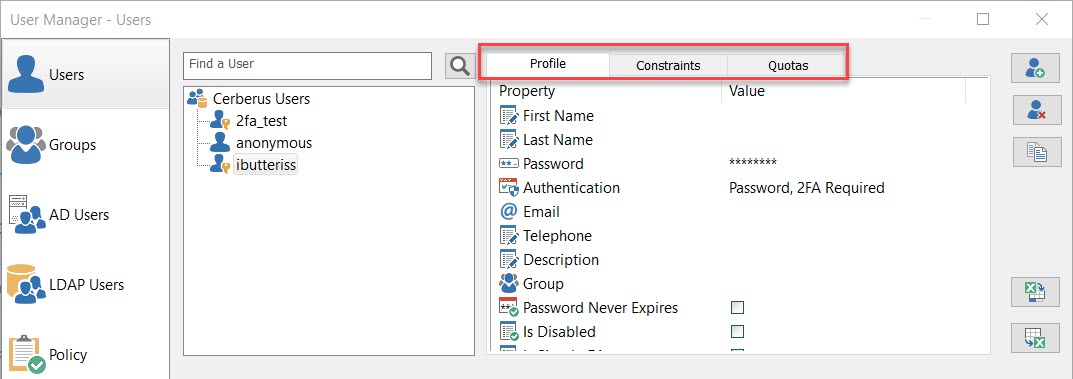Click the Find a User search field

pos(307,65)
